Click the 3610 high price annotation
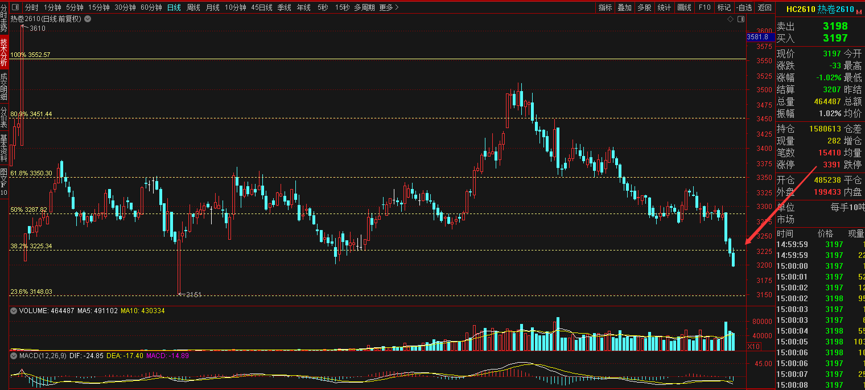The height and width of the screenshot is (390, 865). [x=38, y=28]
